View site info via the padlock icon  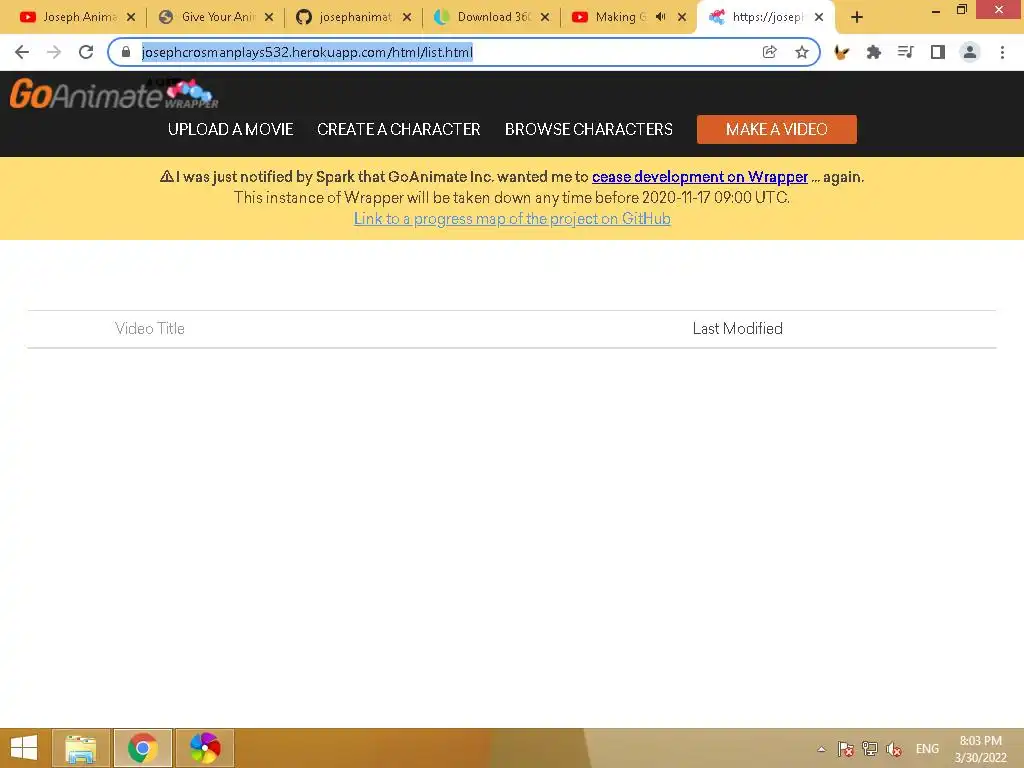click(x=126, y=52)
